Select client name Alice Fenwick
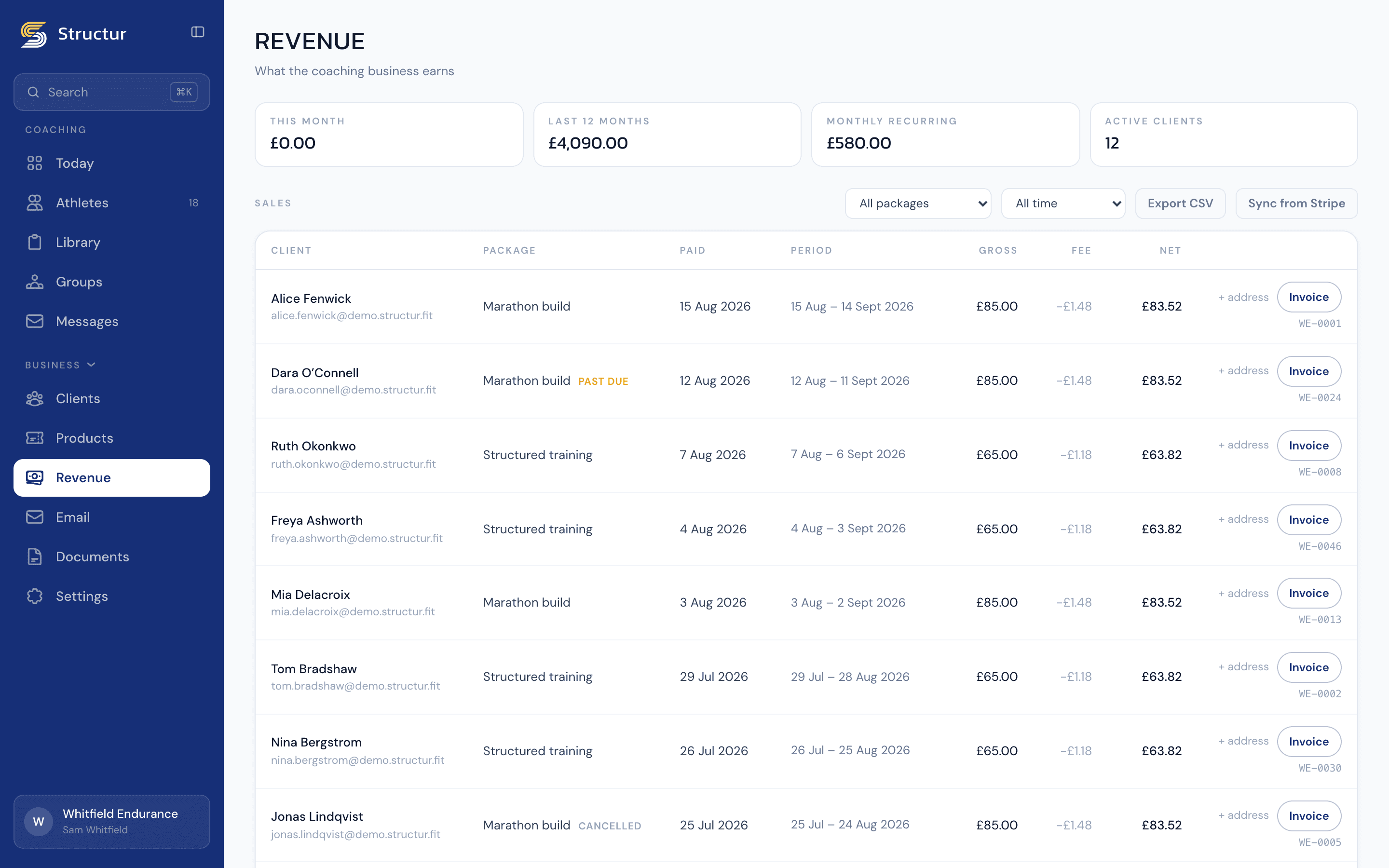Image resolution: width=1389 pixels, height=868 pixels. (311, 298)
